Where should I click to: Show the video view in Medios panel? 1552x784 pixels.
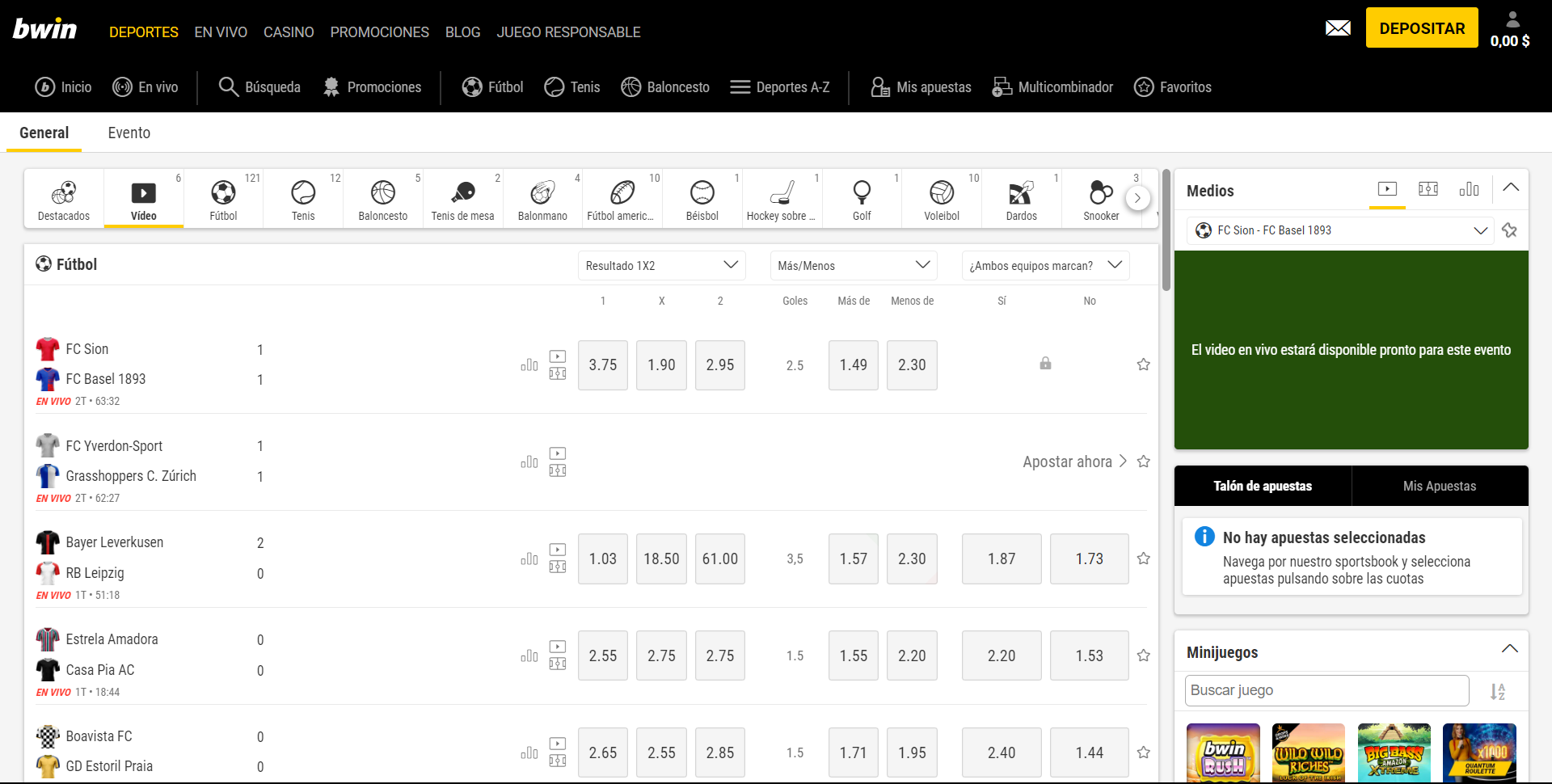pyautogui.click(x=1387, y=188)
